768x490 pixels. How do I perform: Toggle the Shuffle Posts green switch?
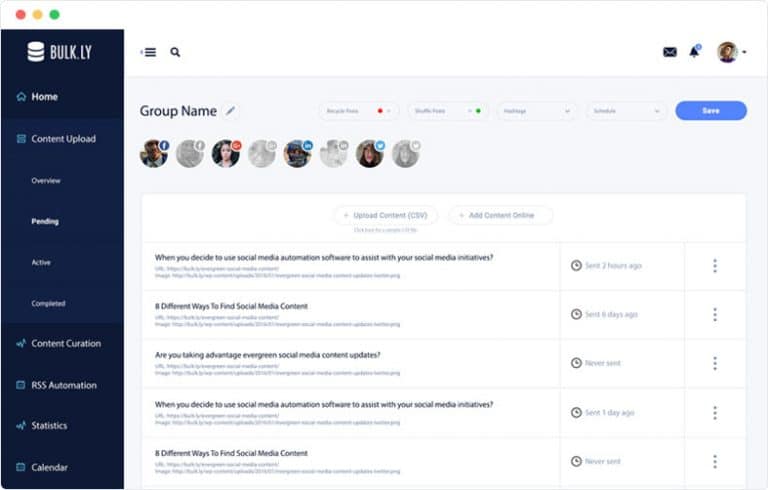click(478, 111)
